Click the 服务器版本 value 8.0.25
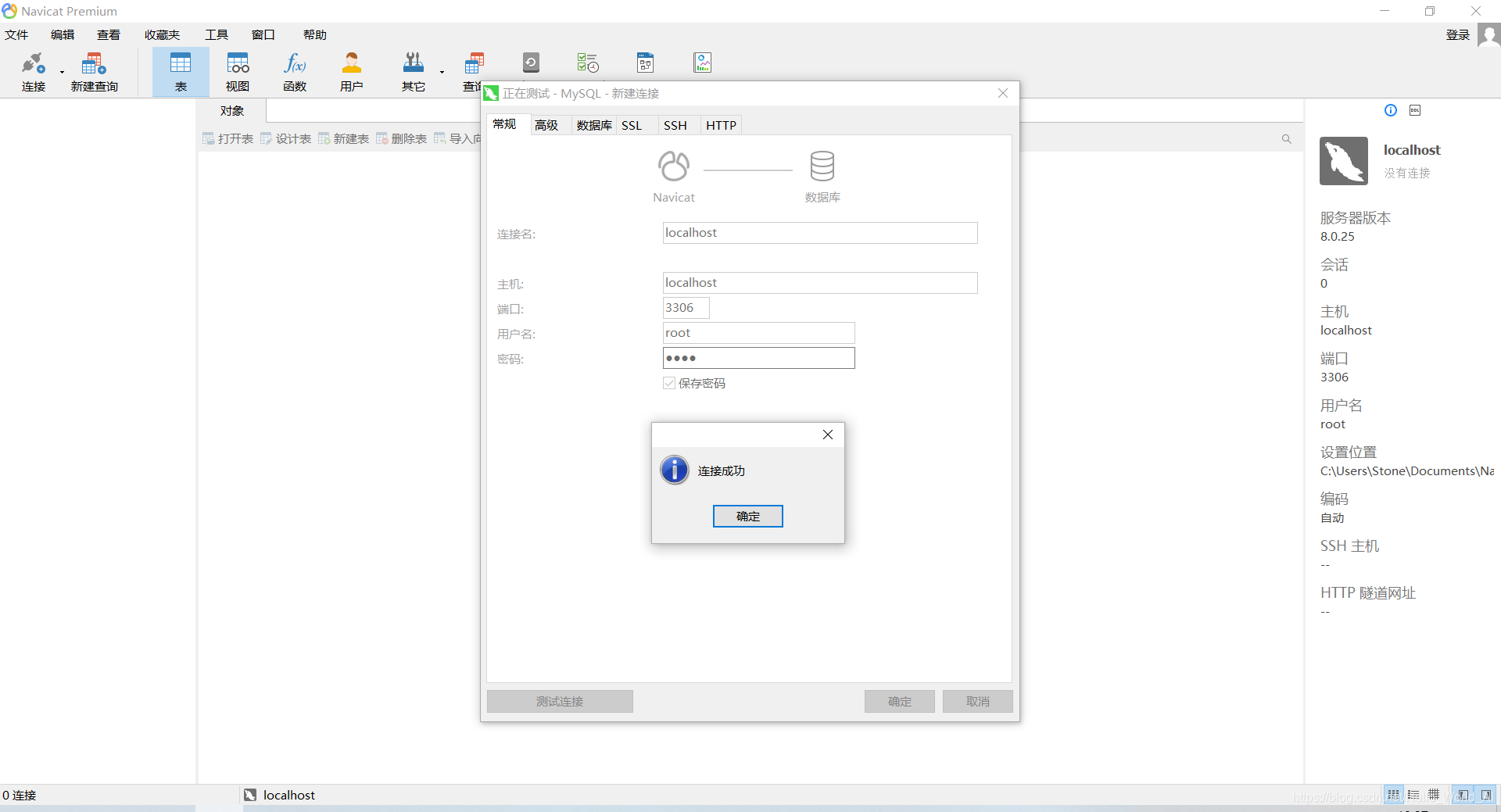Image resolution: width=1501 pixels, height=812 pixels. 1338,237
